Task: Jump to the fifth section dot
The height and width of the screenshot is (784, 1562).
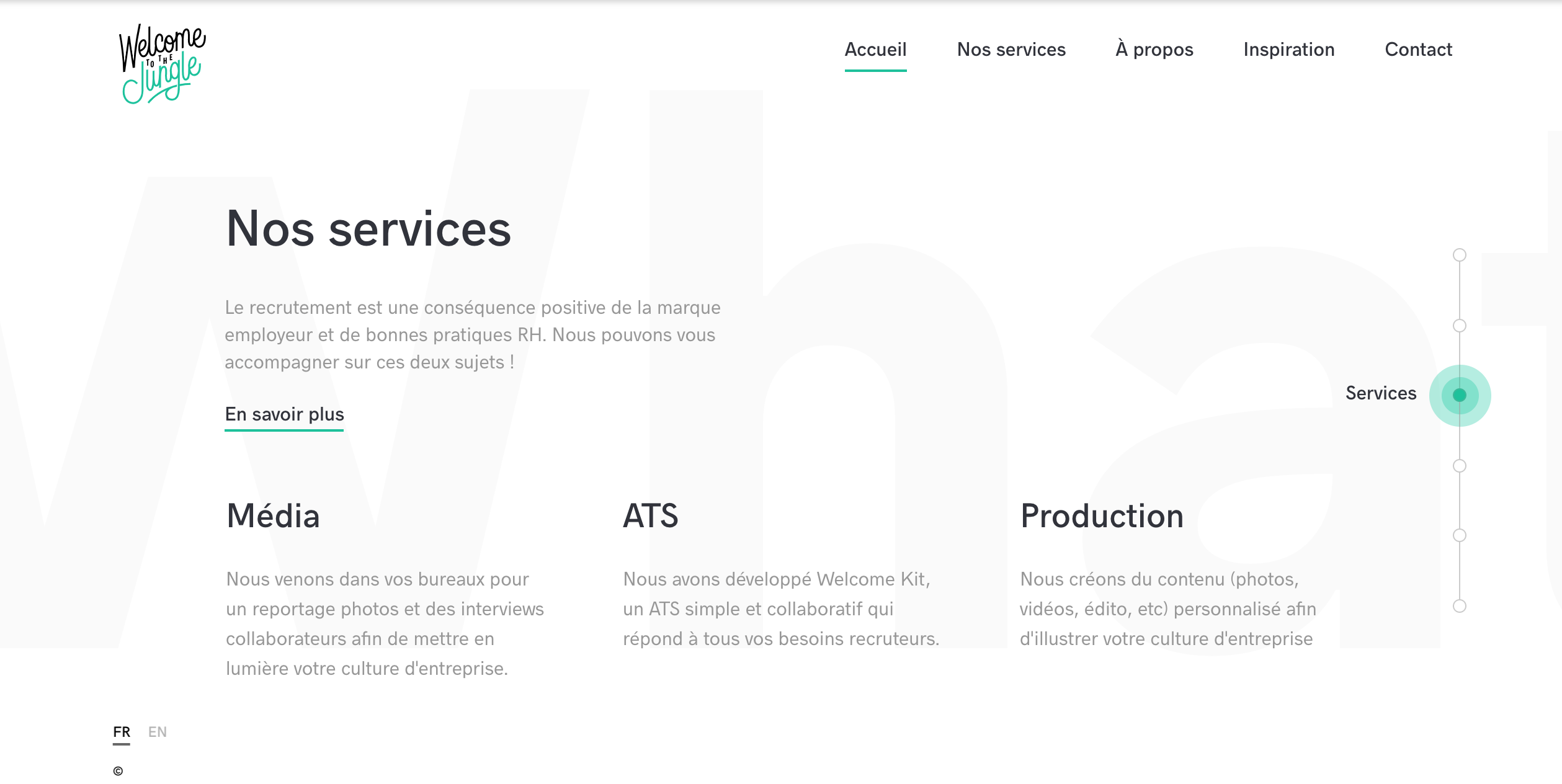Action: coord(1459,535)
